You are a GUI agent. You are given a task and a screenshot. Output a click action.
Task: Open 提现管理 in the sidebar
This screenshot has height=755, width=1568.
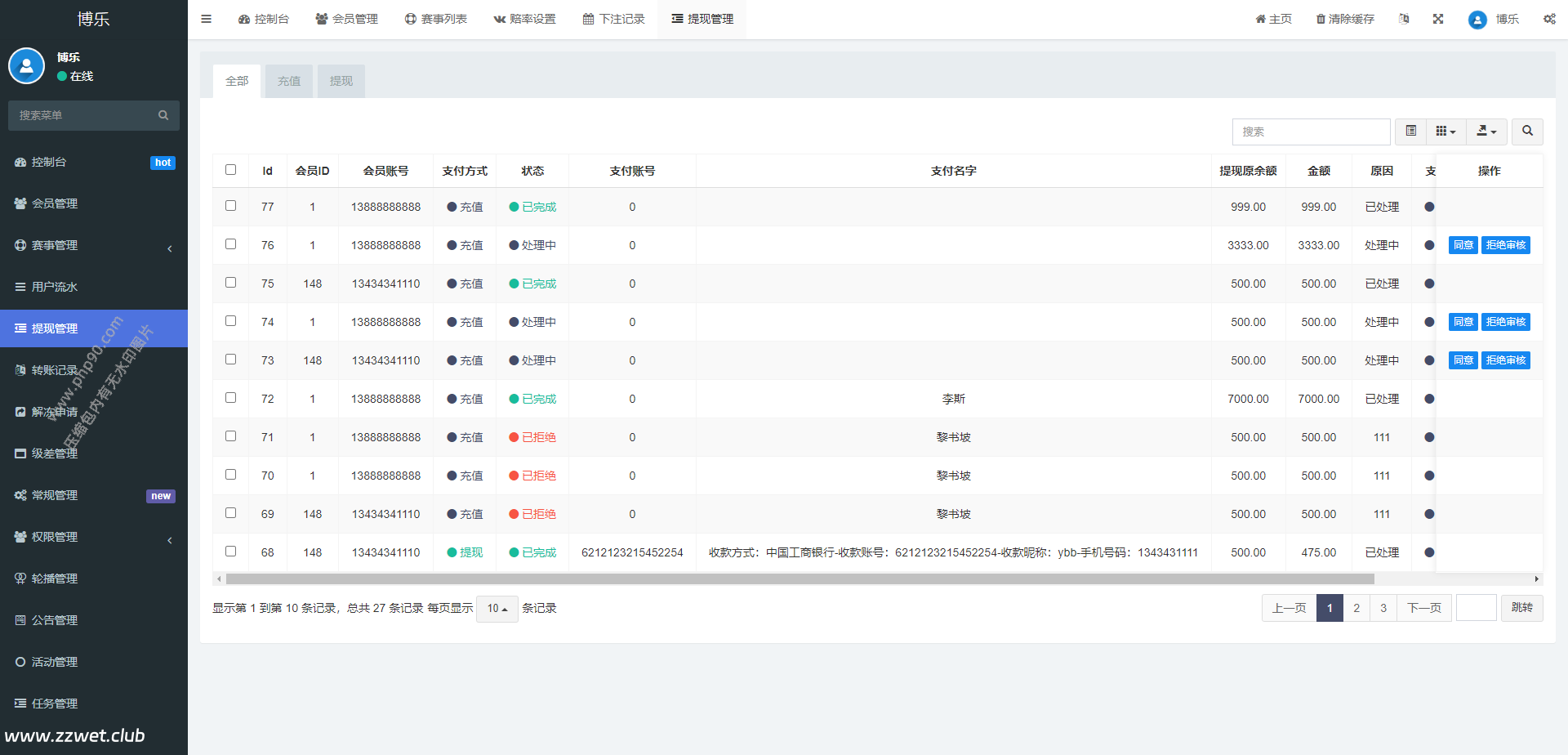(94, 328)
